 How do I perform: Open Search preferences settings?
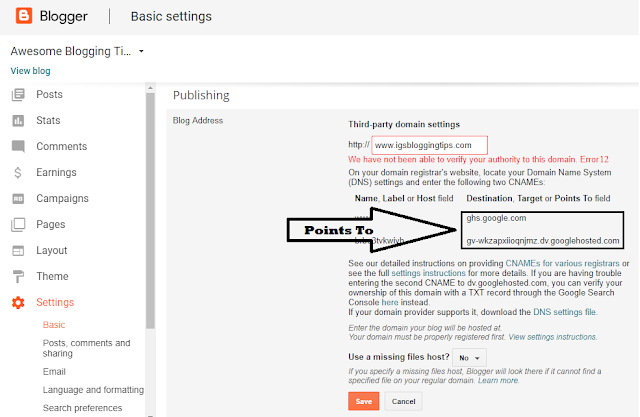pyautogui.click(x=82, y=408)
